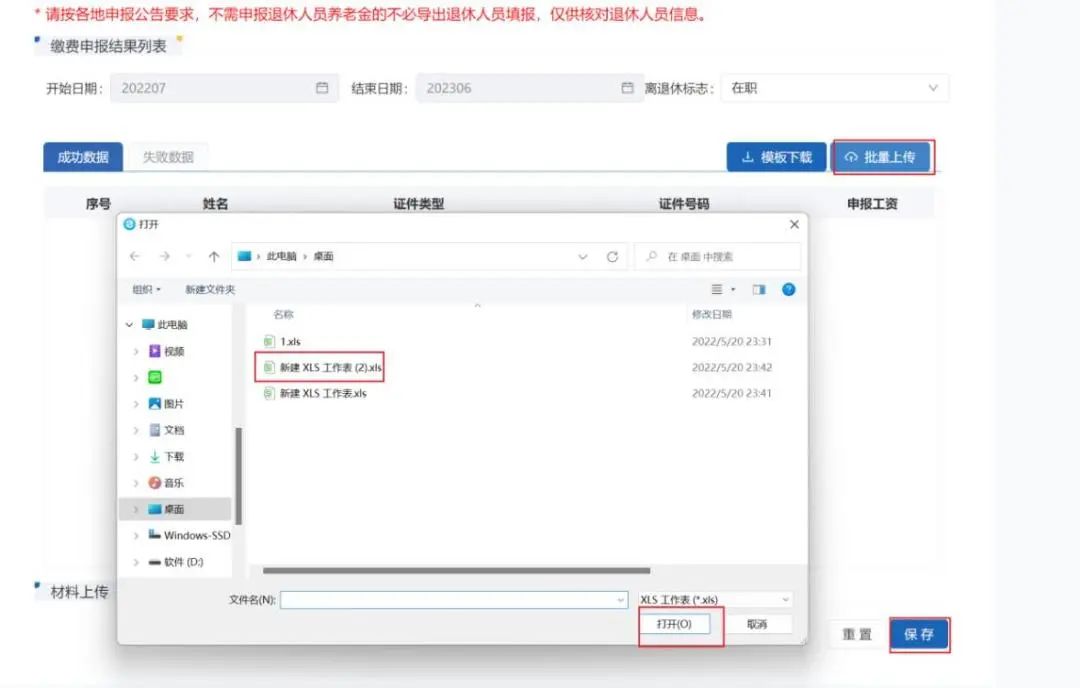Screen dimensions: 1080x688
Task: Click the 模板下载 button
Action: coord(777,157)
